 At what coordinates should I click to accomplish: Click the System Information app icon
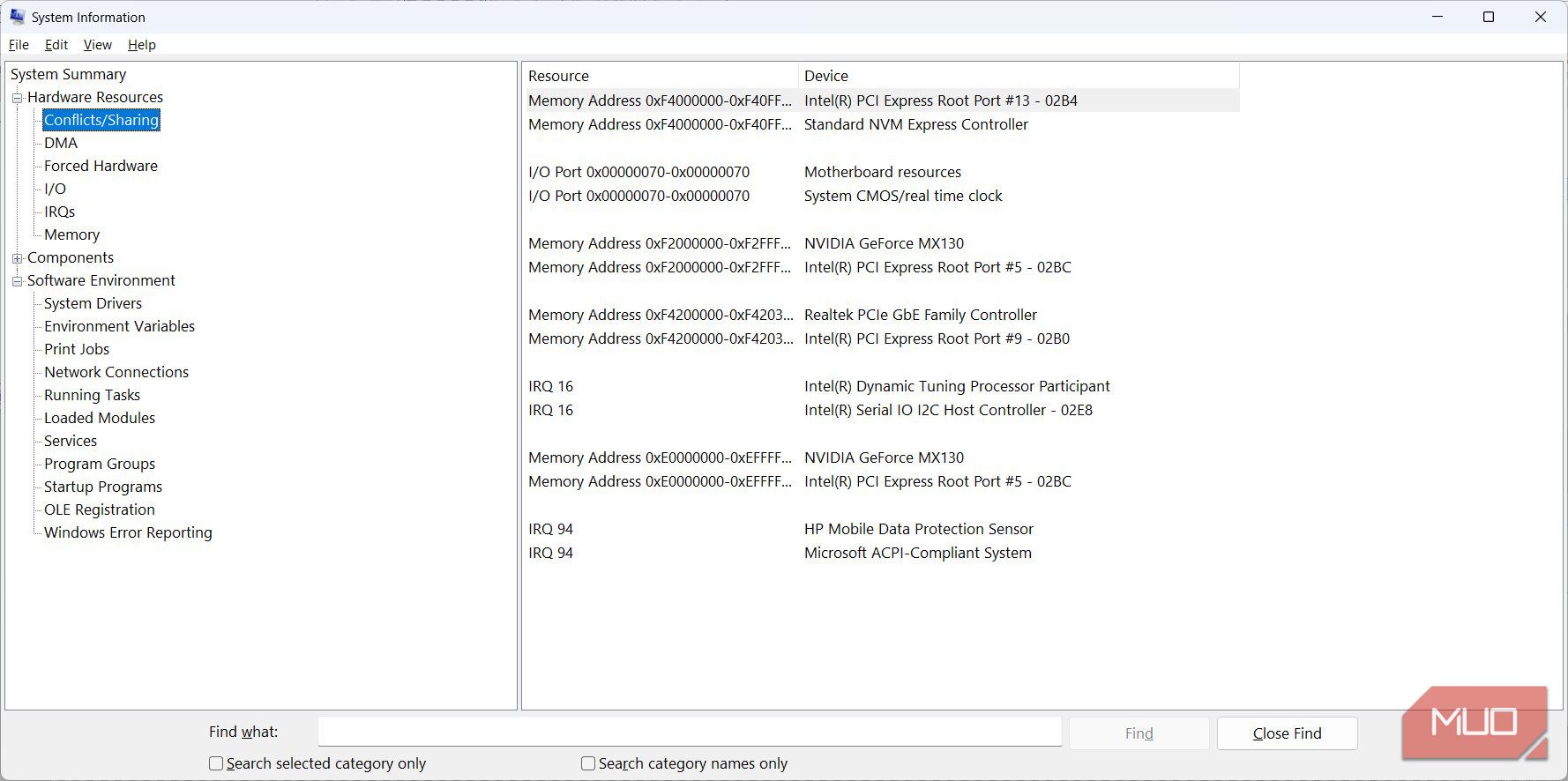coord(17,17)
